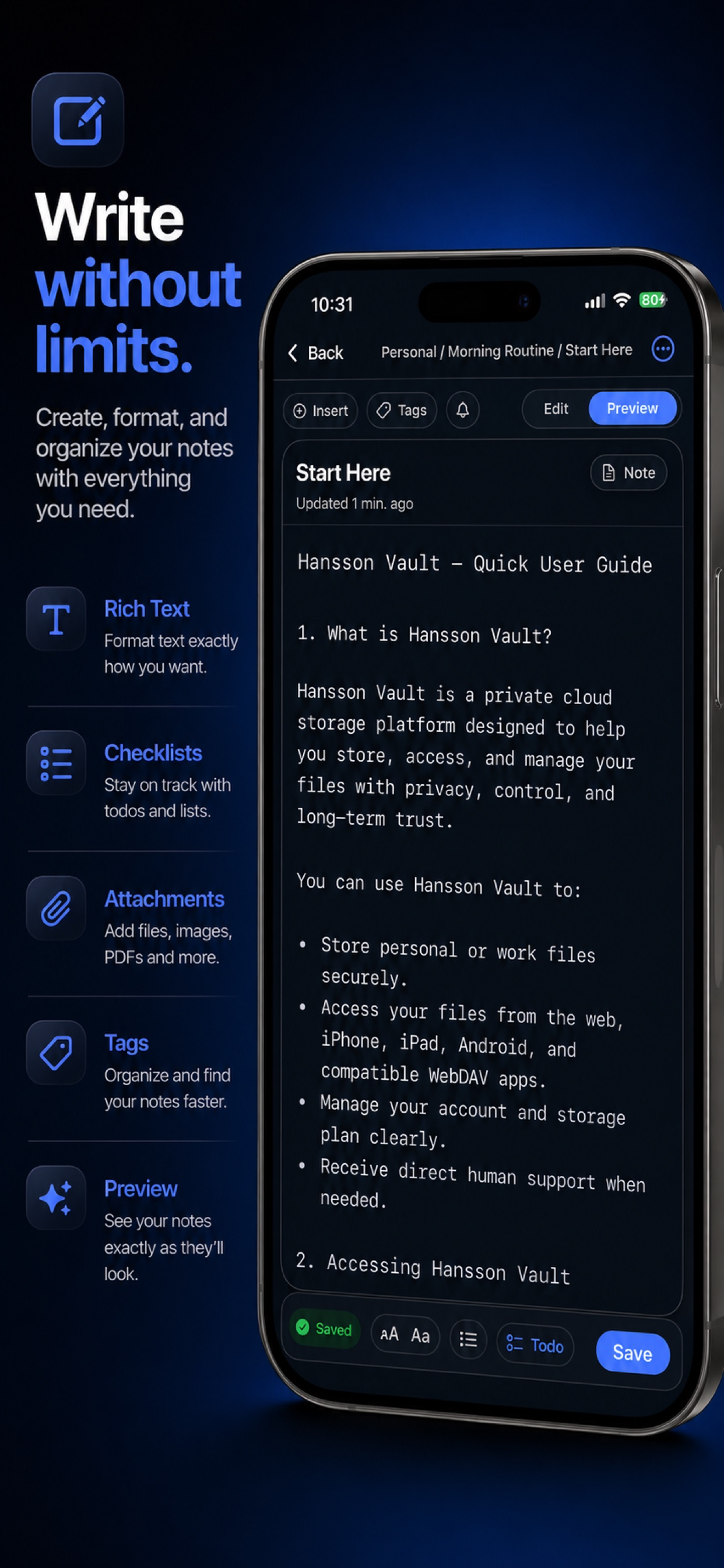Select line 1. What is Hansson Vault?
This screenshot has height=1568, width=724.
click(x=424, y=634)
